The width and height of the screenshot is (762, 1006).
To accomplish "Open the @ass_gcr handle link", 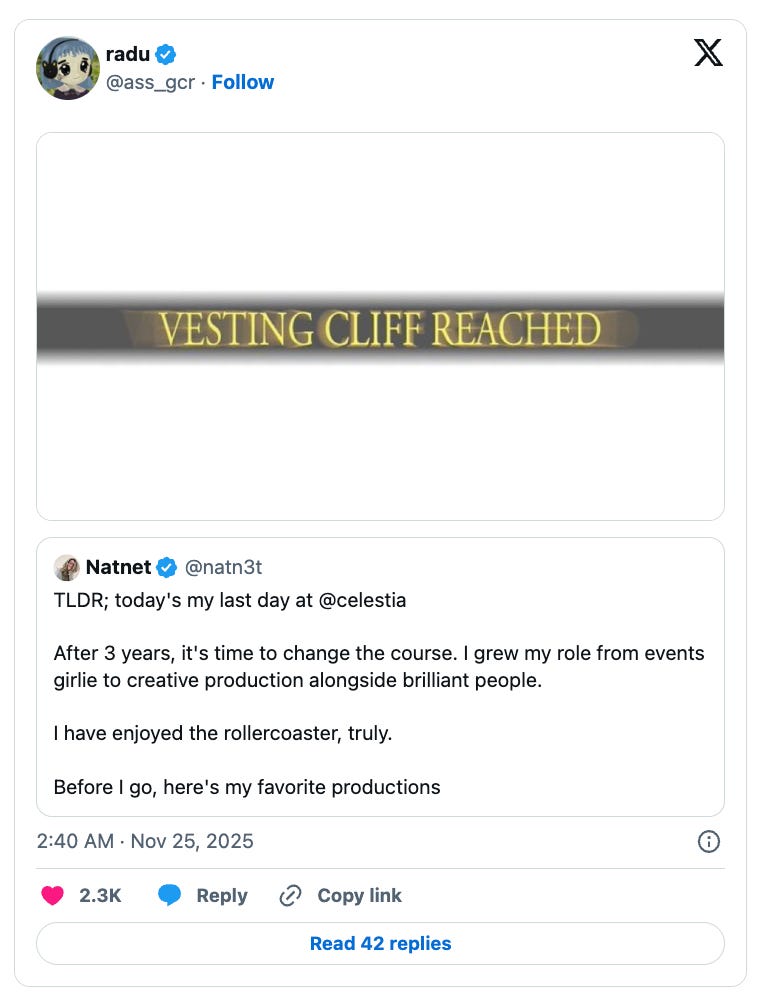I will 150,82.
